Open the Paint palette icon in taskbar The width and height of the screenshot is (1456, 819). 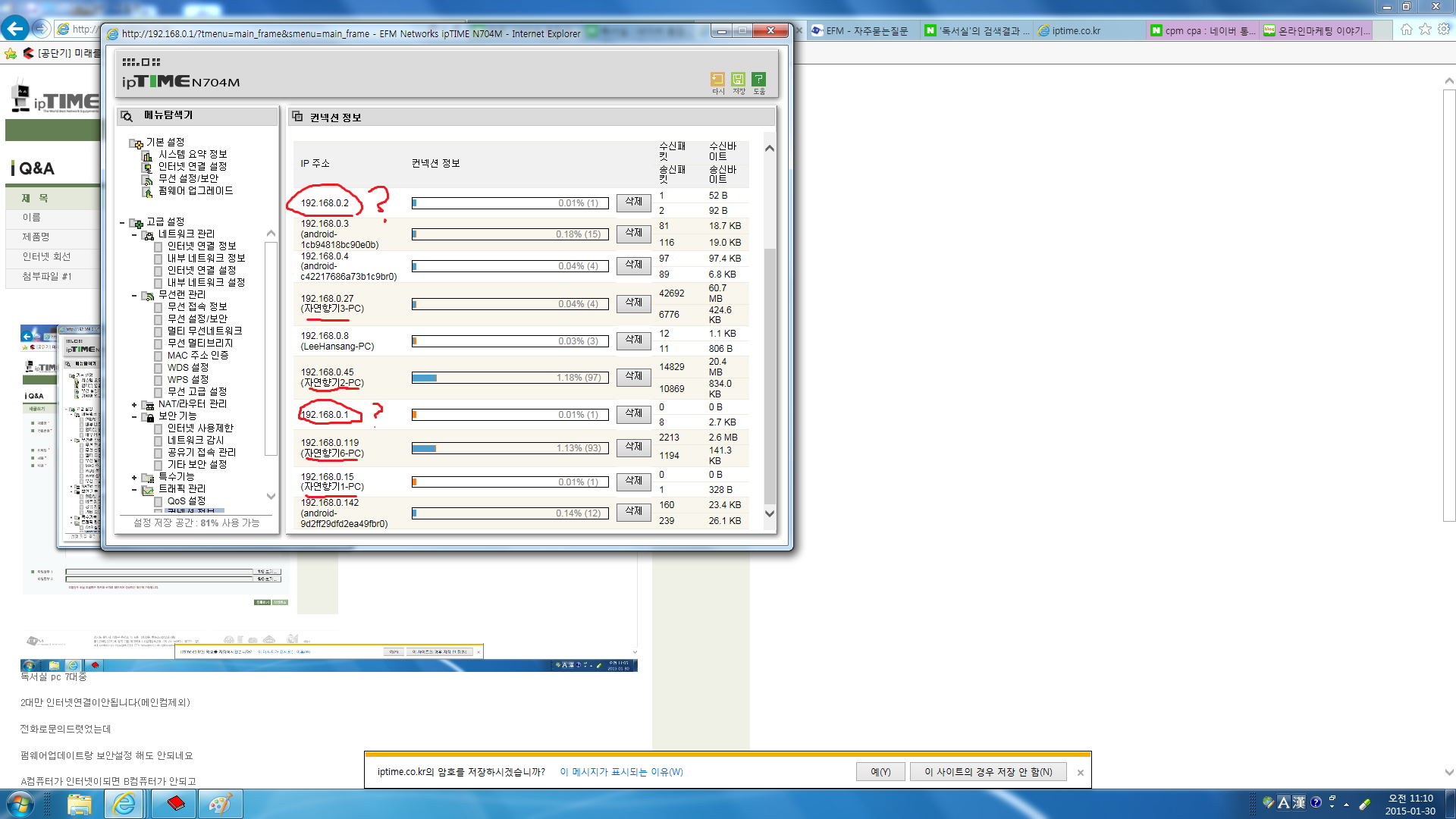click(x=220, y=804)
